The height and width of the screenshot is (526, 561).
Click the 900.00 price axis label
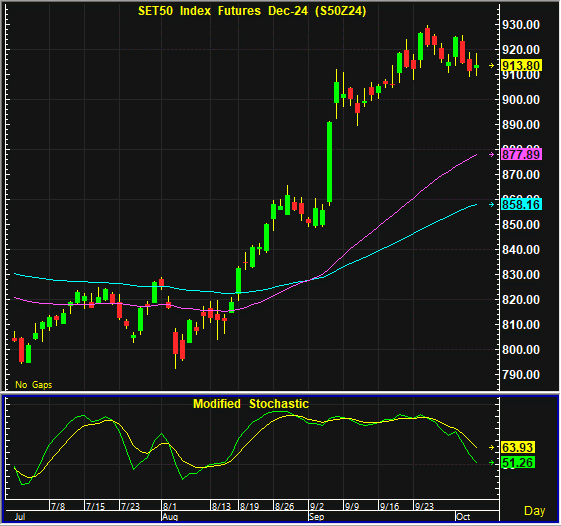[x=521, y=100]
